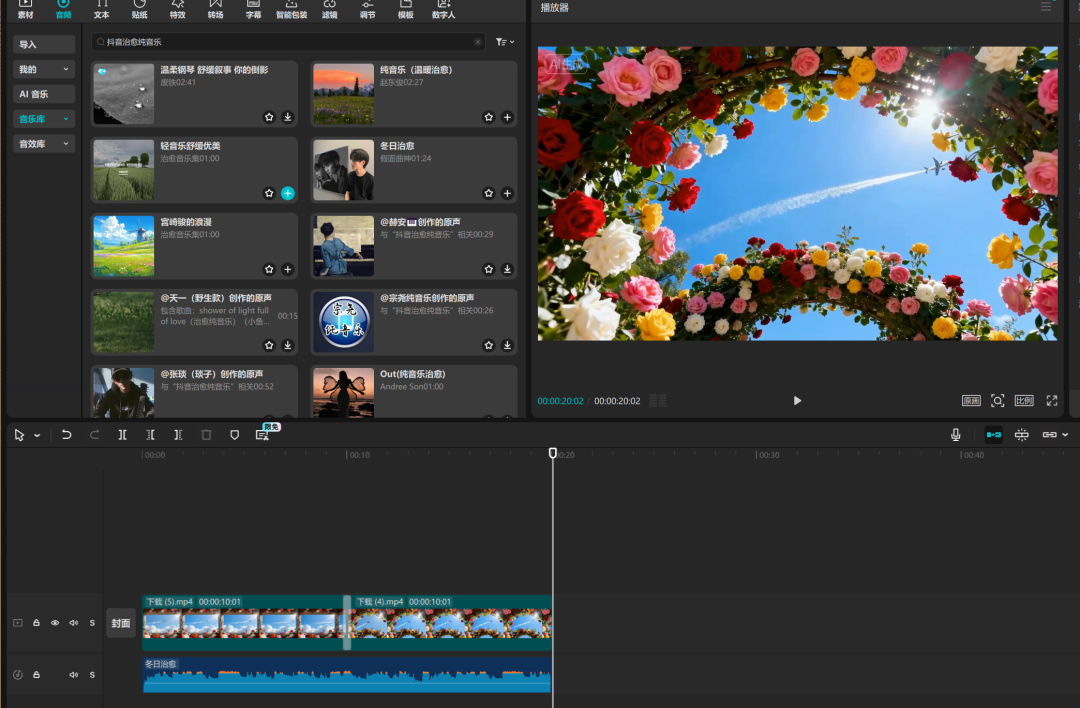The height and width of the screenshot is (708, 1080).
Task: Click the 封面 cover button on timeline
Action: click(121, 623)
